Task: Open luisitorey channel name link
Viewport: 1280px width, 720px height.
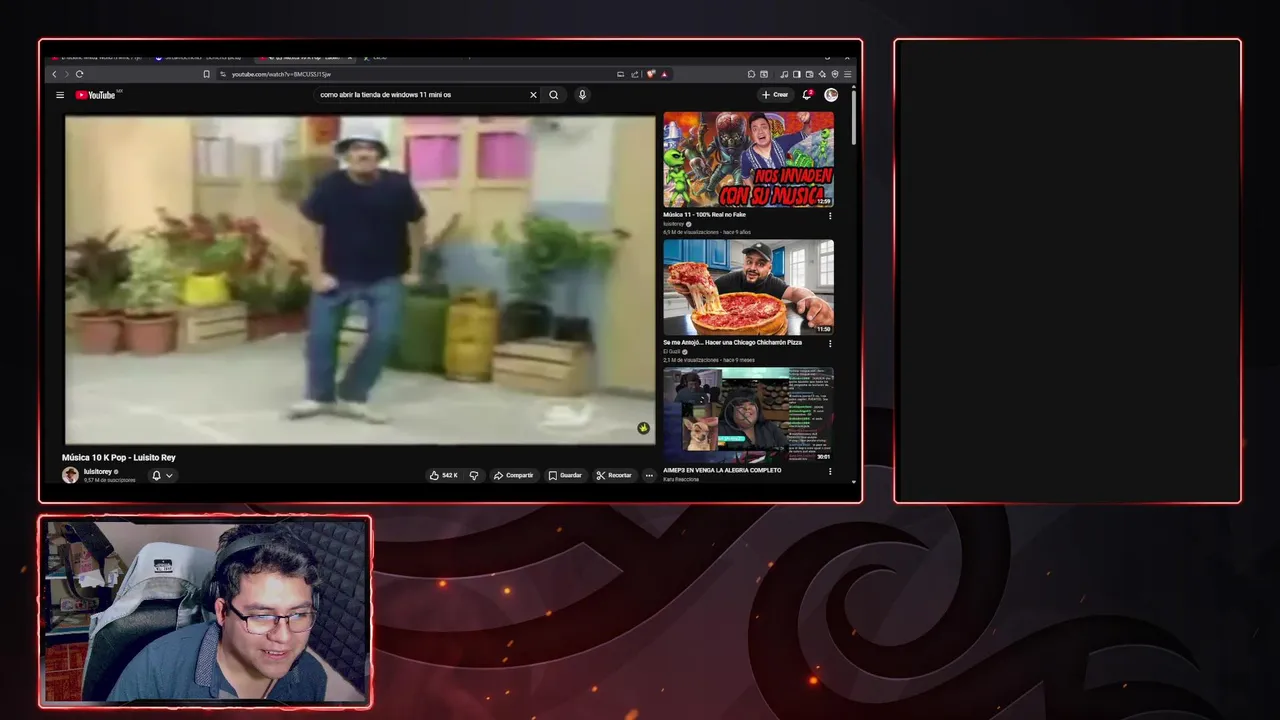Action: click(97, 471)
